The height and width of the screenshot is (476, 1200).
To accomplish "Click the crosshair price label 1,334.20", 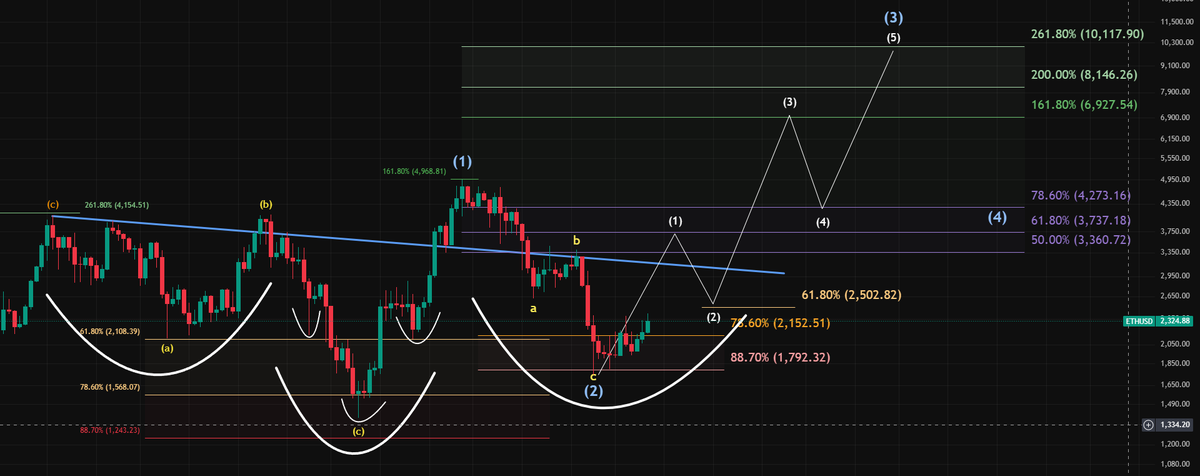I will pyautogui.click(x=1175, y=425).
